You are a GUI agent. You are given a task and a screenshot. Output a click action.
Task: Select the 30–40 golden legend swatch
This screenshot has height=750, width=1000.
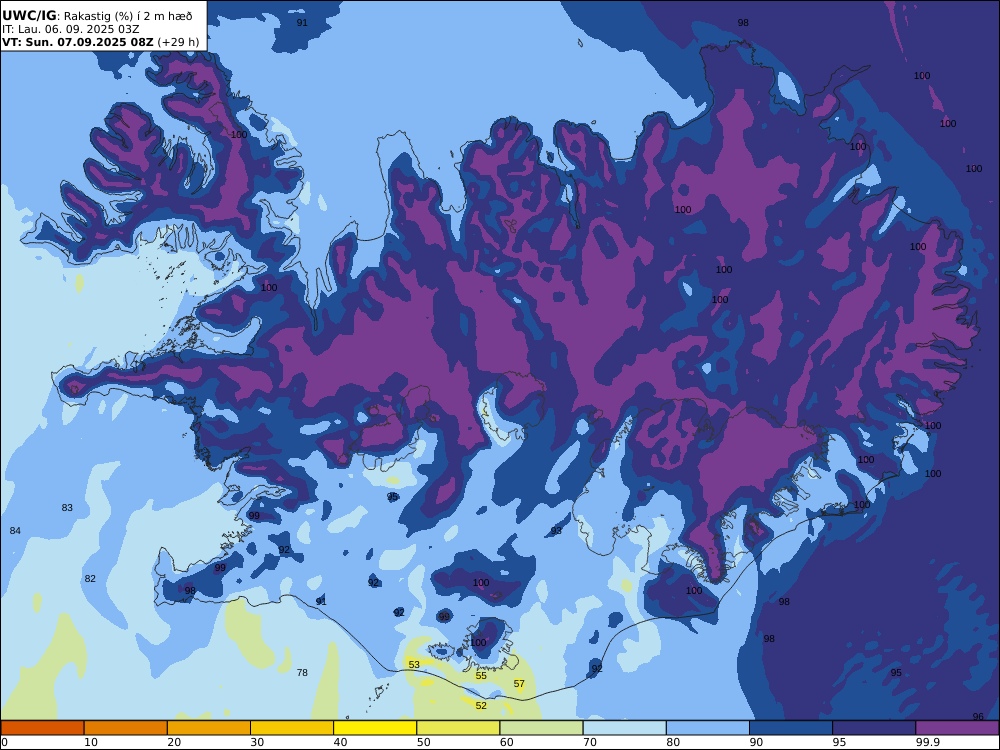tap(292, 728)
